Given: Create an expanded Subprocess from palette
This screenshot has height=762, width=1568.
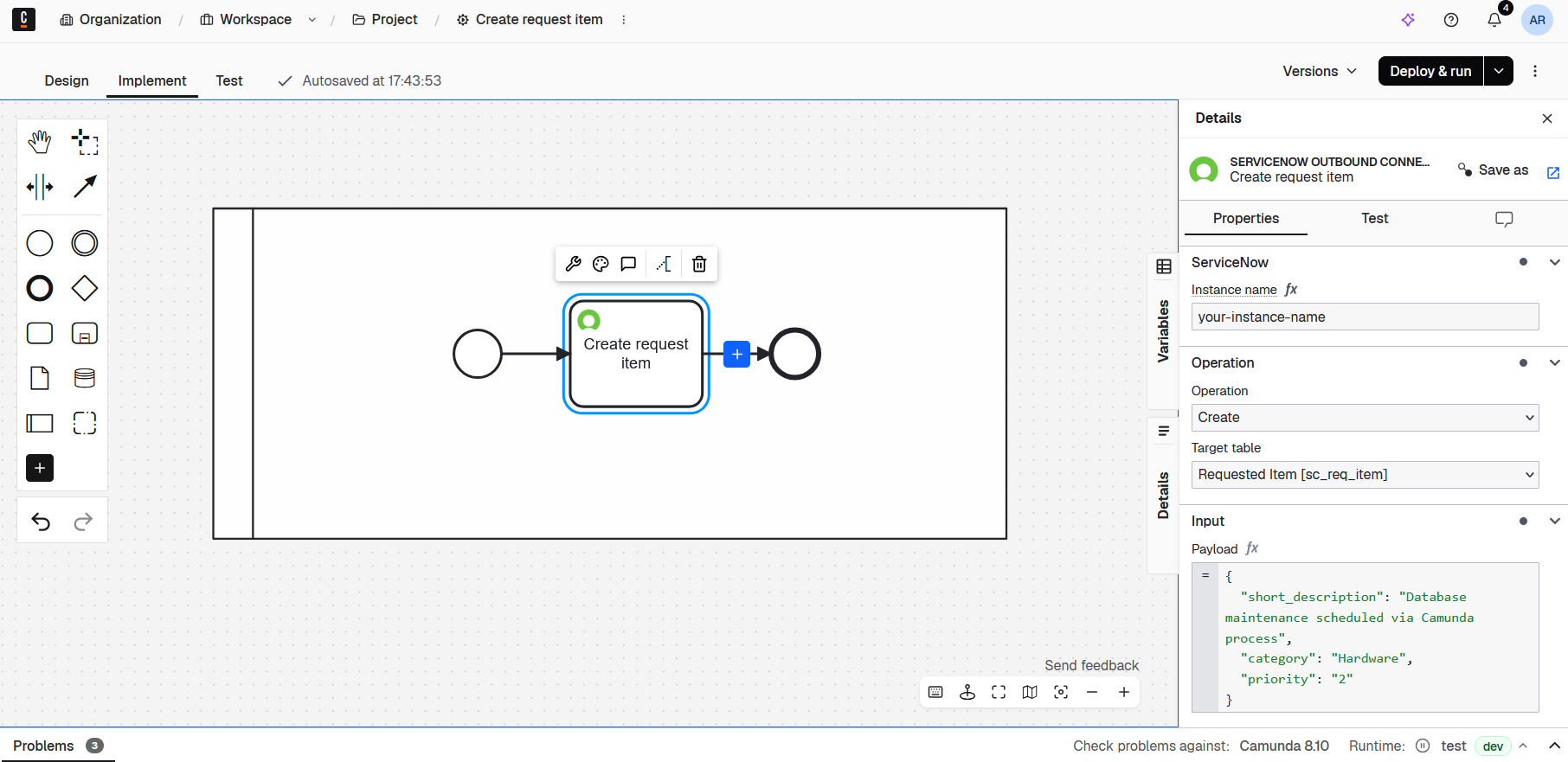Looking at the screenshot, I should [x=85, y=333].
